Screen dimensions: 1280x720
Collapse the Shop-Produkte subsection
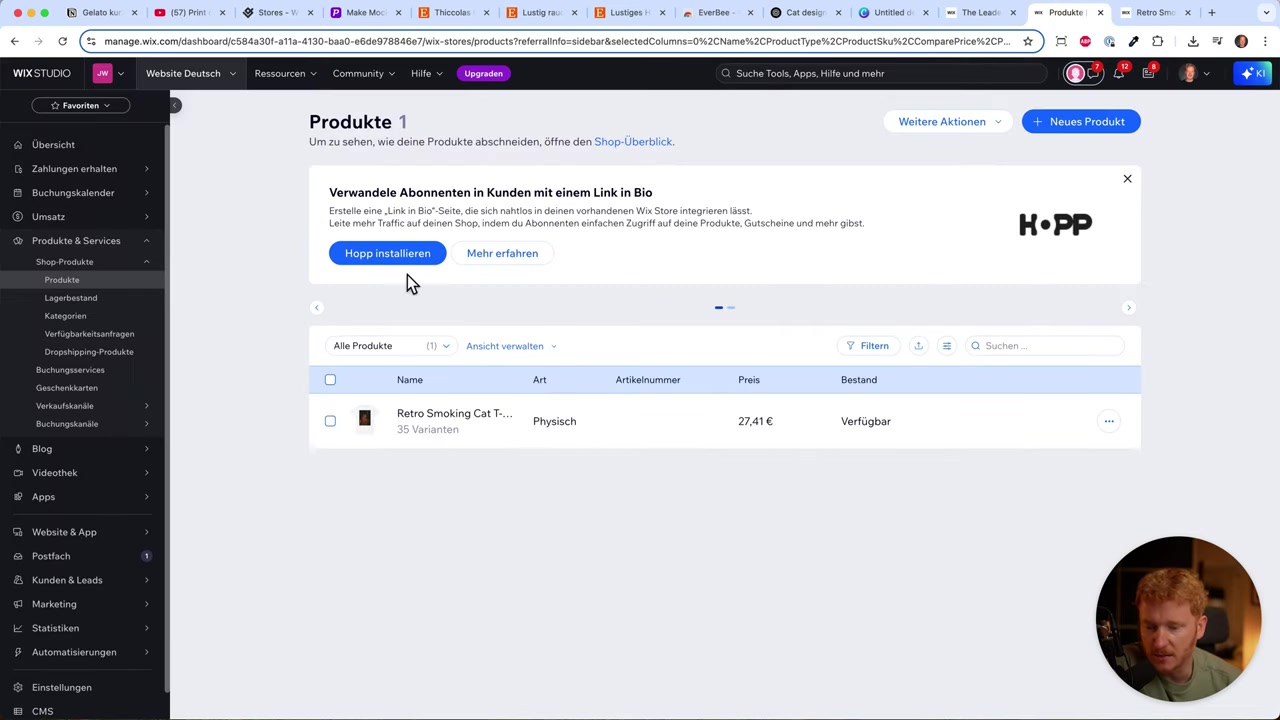pyautogui.click(x=146, y=262)
